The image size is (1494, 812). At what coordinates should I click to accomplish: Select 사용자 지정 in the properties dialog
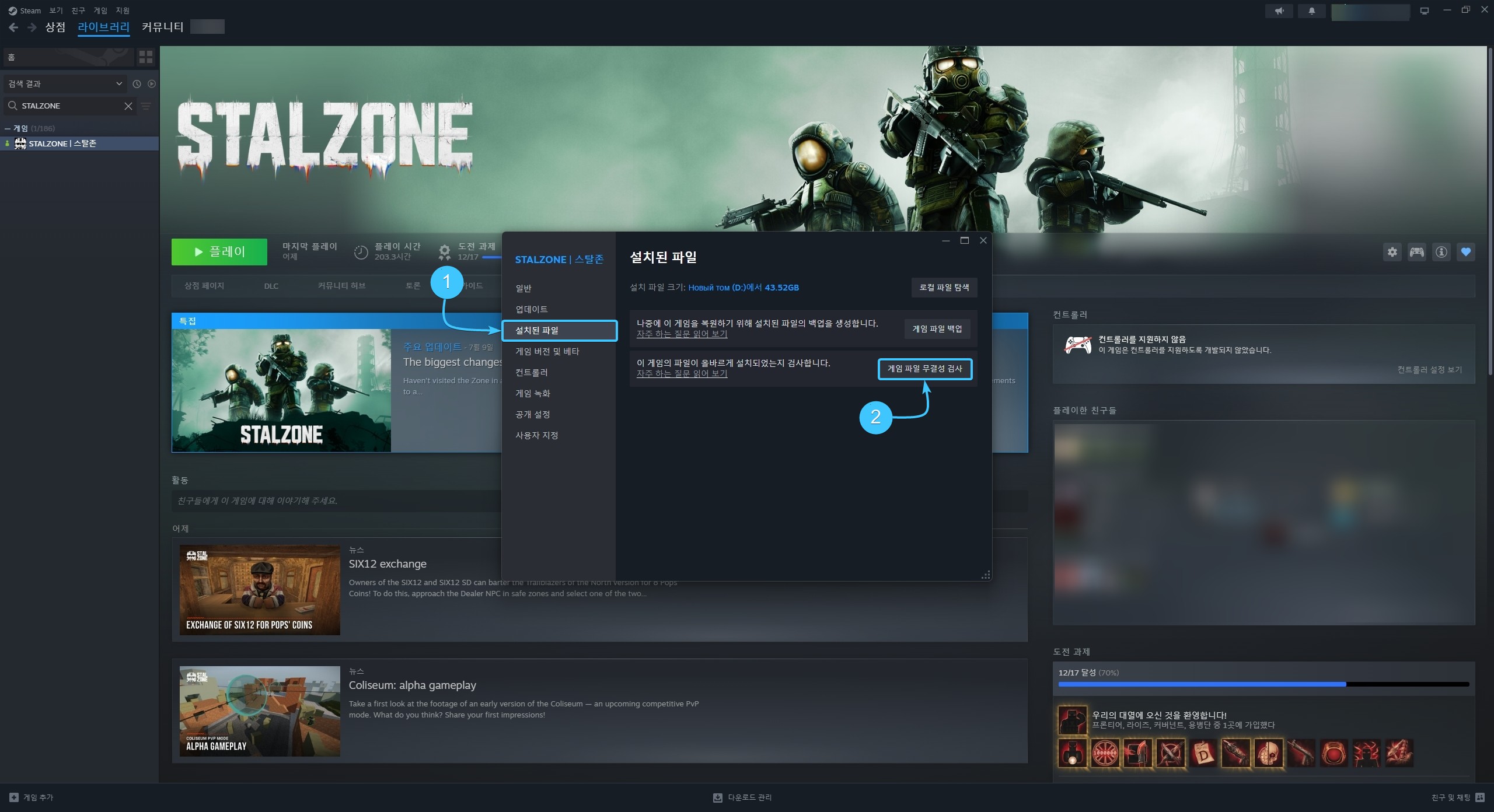click(x=558, y=435)
